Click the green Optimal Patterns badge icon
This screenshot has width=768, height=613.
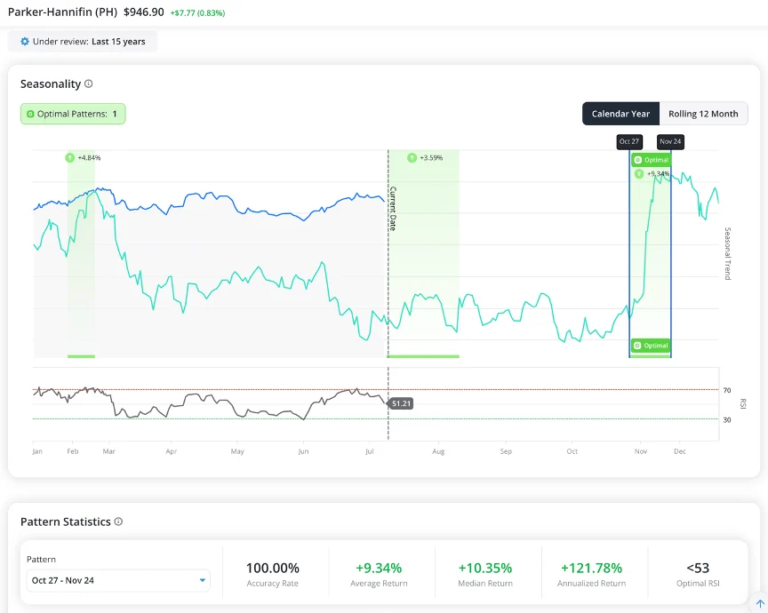(30, 114)
